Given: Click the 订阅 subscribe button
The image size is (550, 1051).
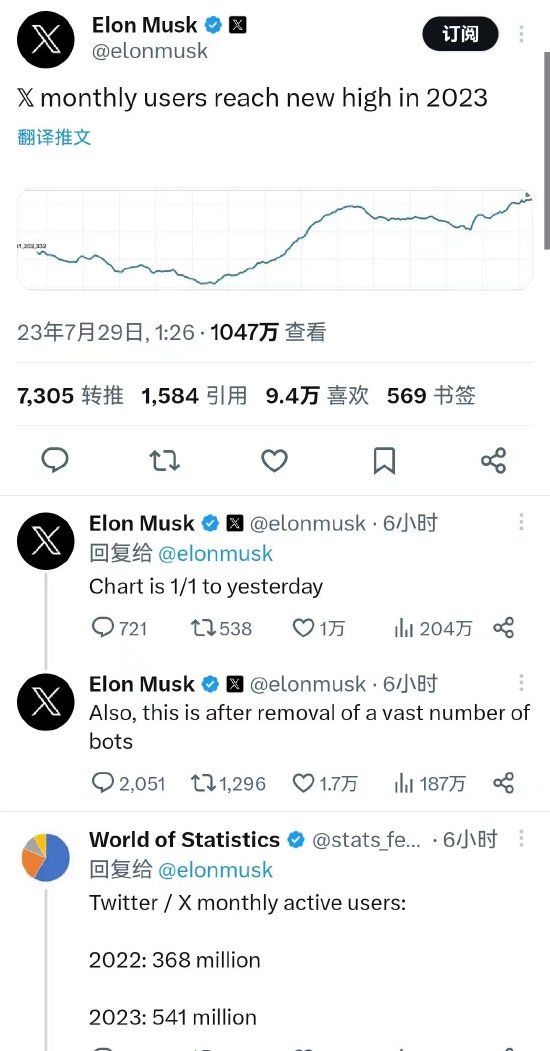Looking at the screenshot, I should coord(460,34).
